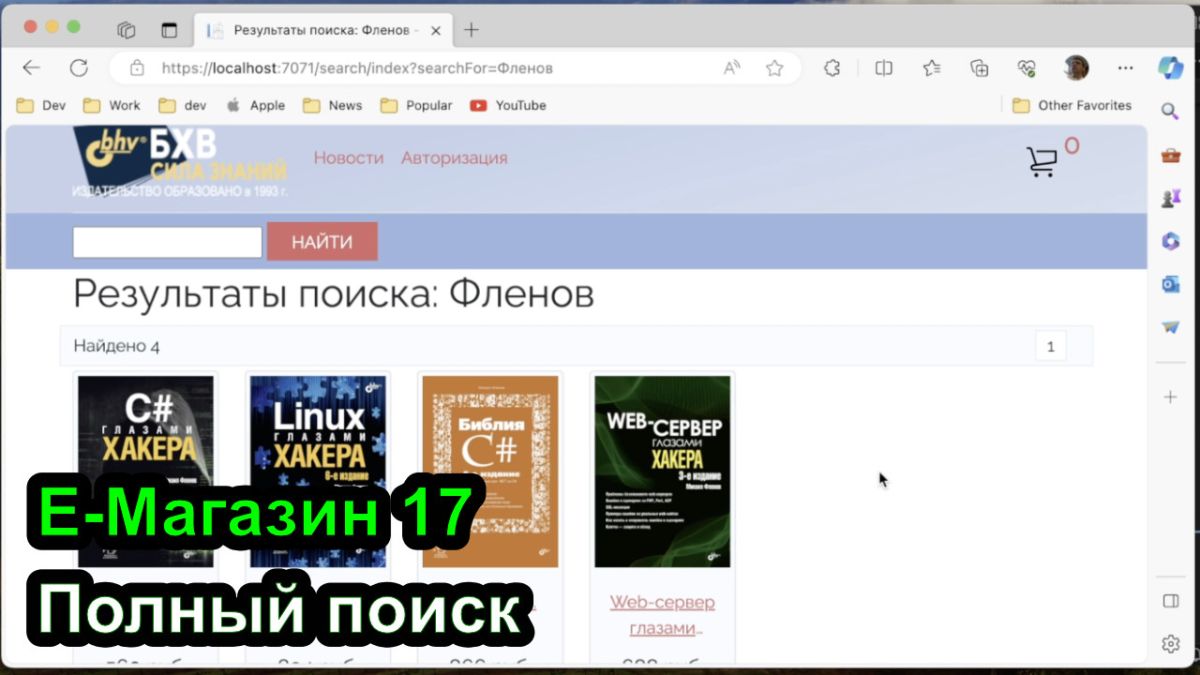Open sidebar Tools briefcase
This screenshot has width=1200, height=675.
[x=1170, y=155]
